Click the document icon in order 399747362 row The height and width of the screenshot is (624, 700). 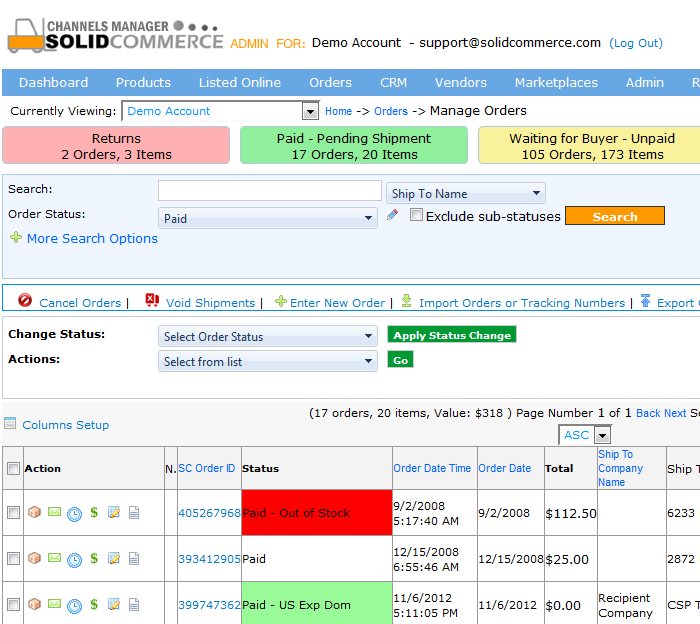(133, 604)
